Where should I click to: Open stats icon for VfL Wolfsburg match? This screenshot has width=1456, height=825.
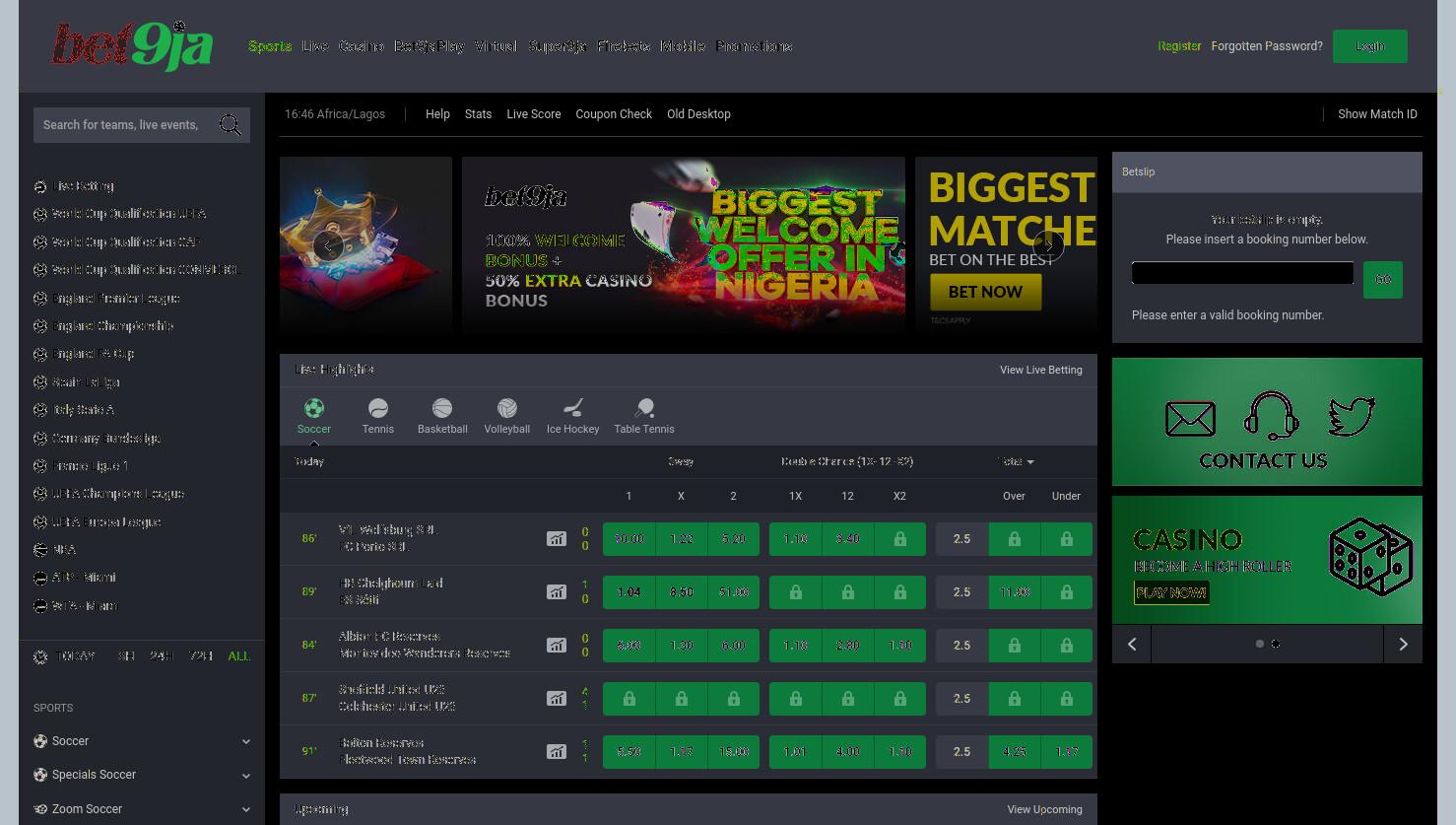557,539
